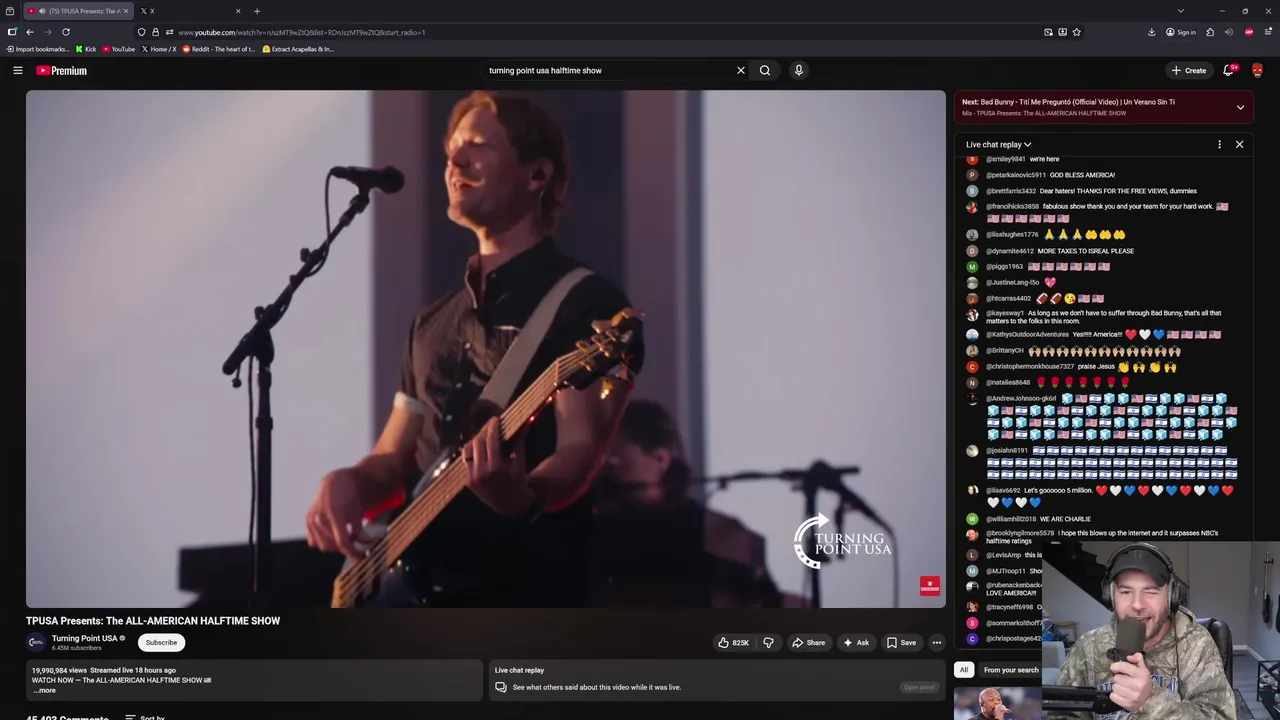Open more actions menu below video
1280x720 pixels.
tap(937, 643)
